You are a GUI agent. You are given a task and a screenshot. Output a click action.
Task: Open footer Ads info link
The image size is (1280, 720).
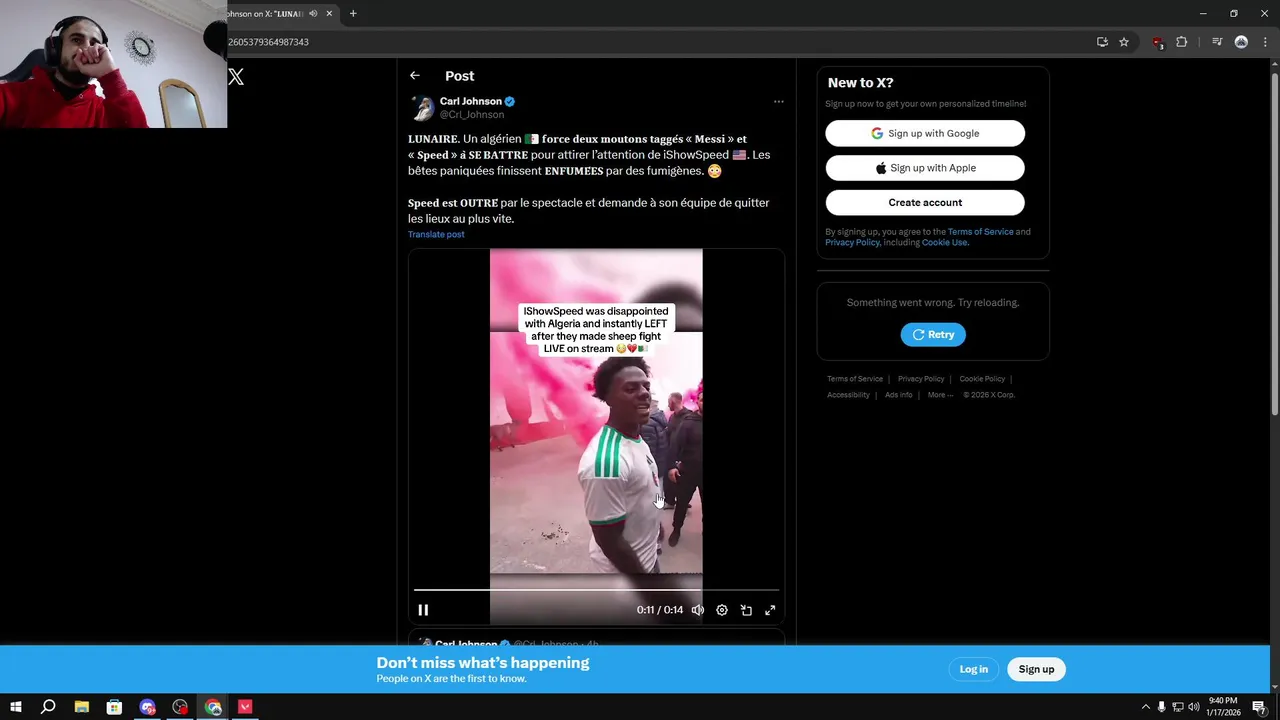click(898, 395)
